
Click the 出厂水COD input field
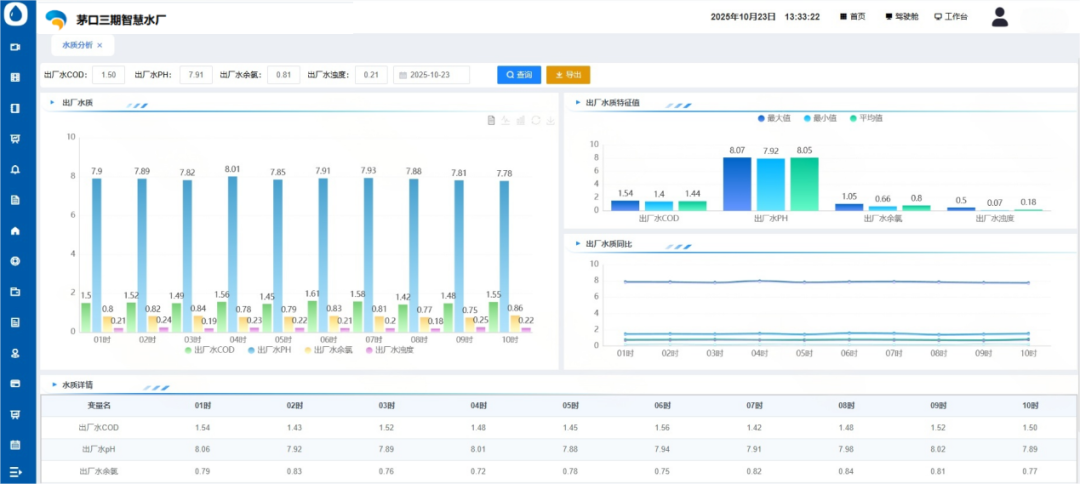pyautogui.click(x=108, y=74)
